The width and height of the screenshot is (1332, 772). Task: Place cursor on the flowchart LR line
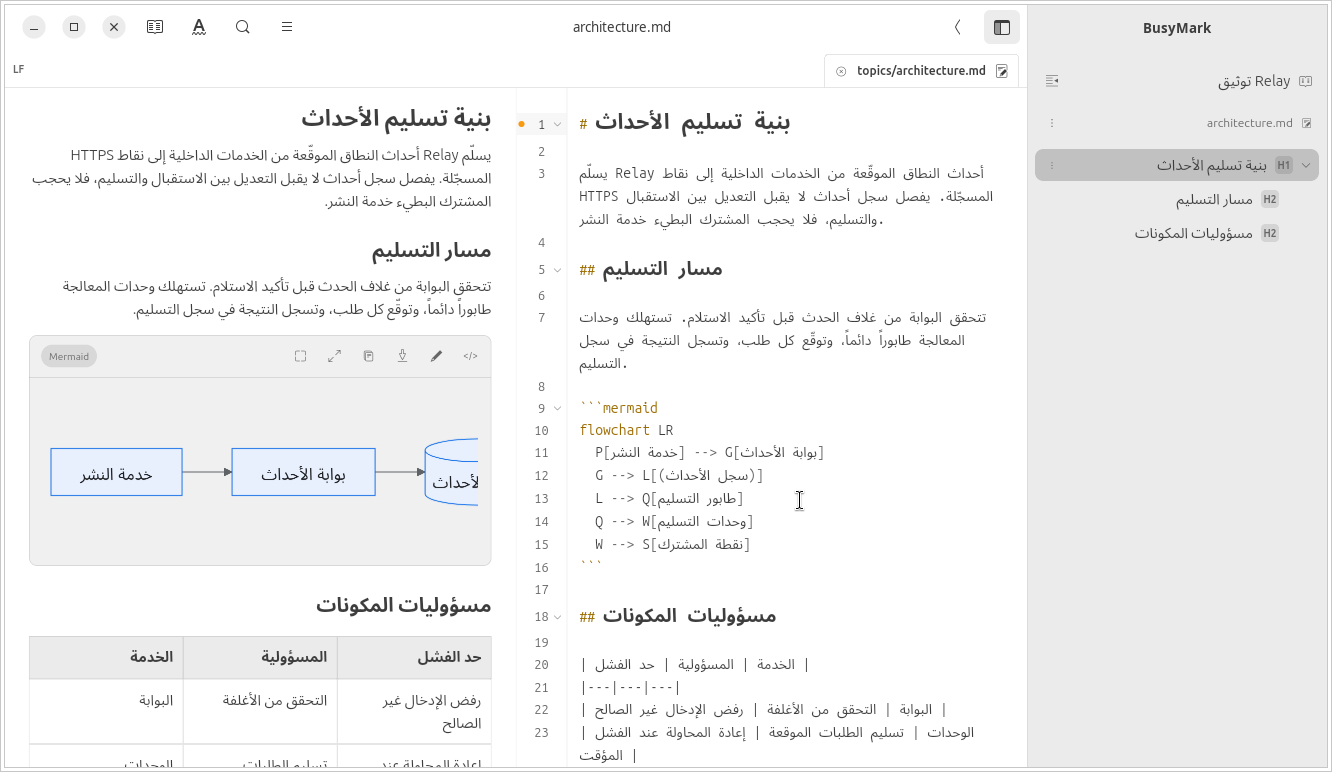(x=626, y=431)
